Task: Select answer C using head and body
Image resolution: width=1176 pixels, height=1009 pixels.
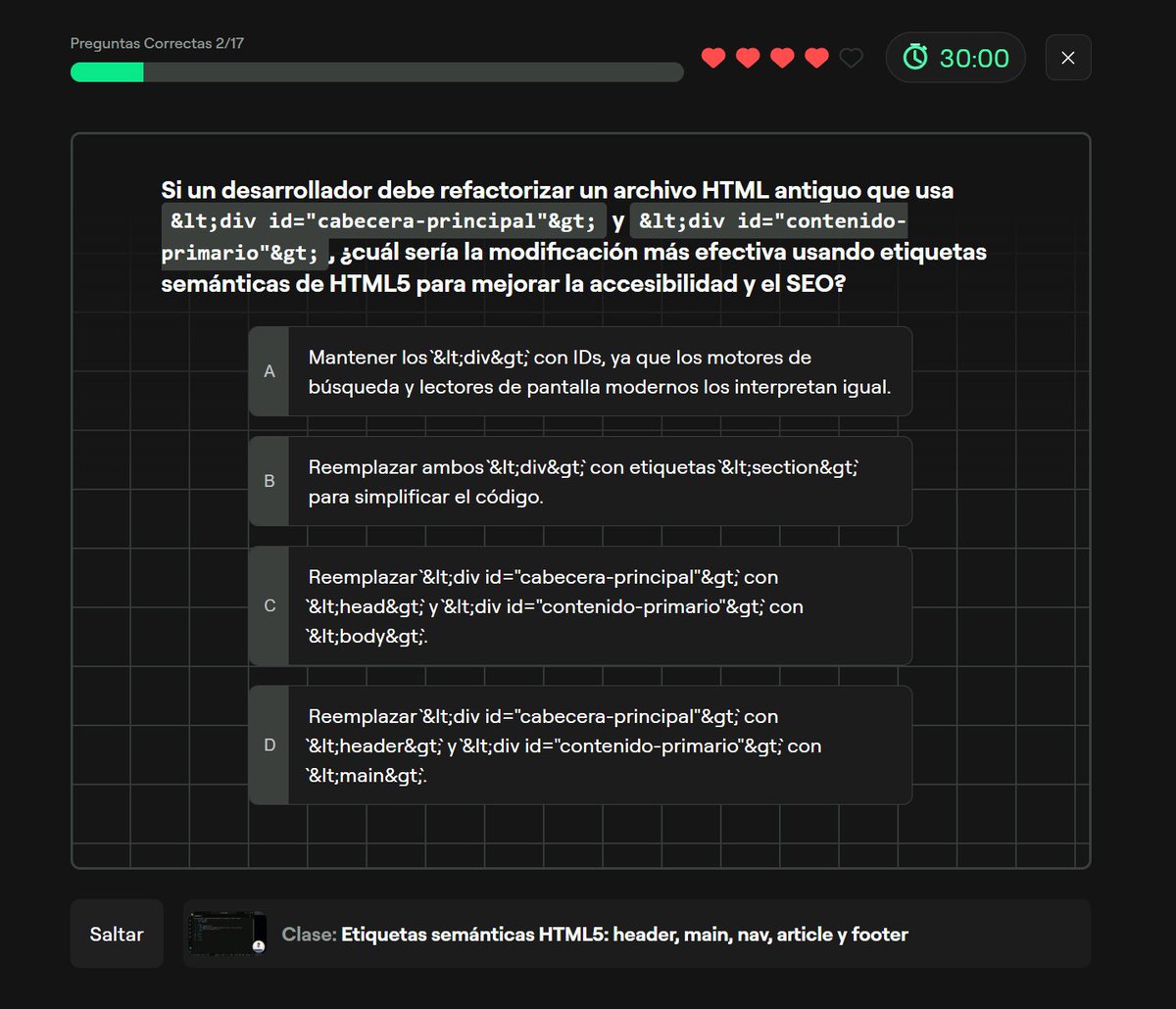Action: (x=580, y=605)
